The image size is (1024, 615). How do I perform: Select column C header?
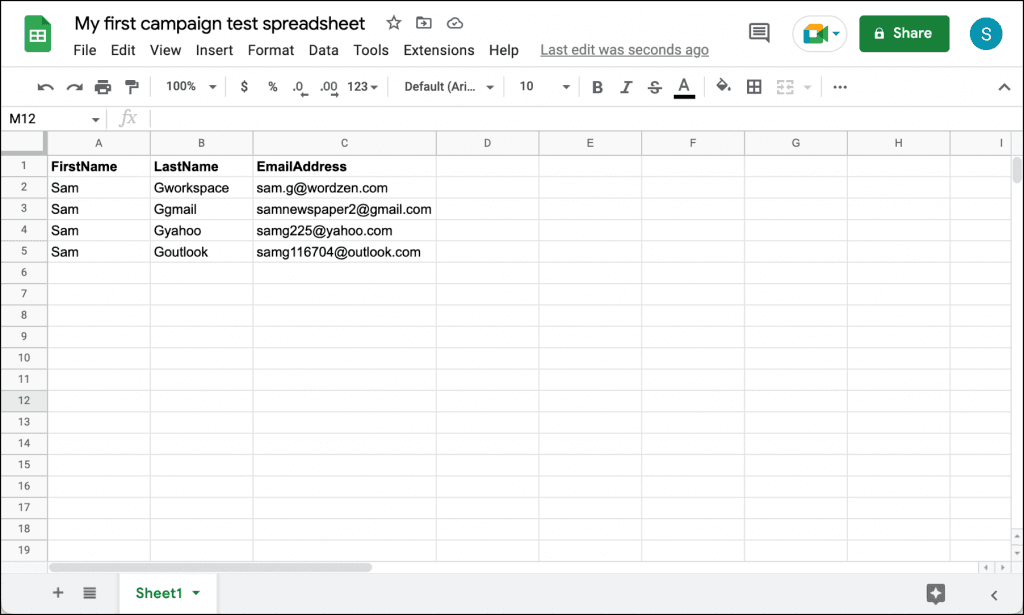click(344, 143)
